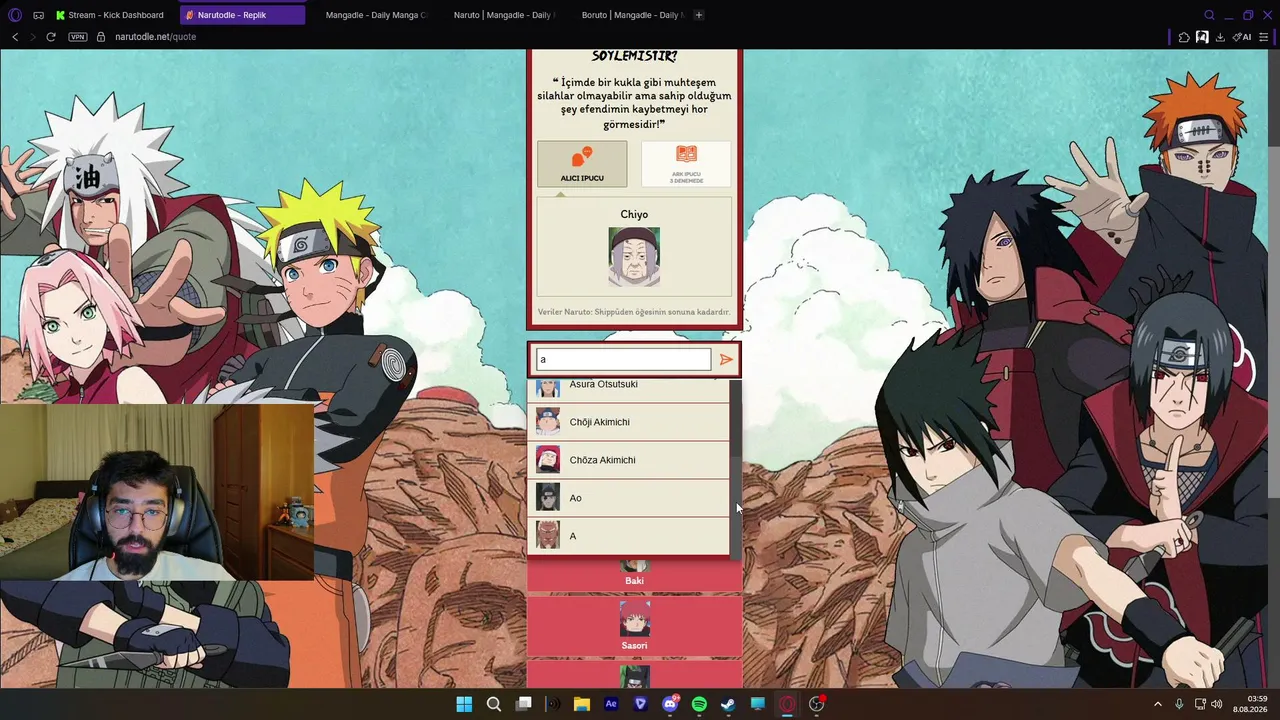
Task: Select the Alıcı İpucu hint button
Action: [582, 164]
